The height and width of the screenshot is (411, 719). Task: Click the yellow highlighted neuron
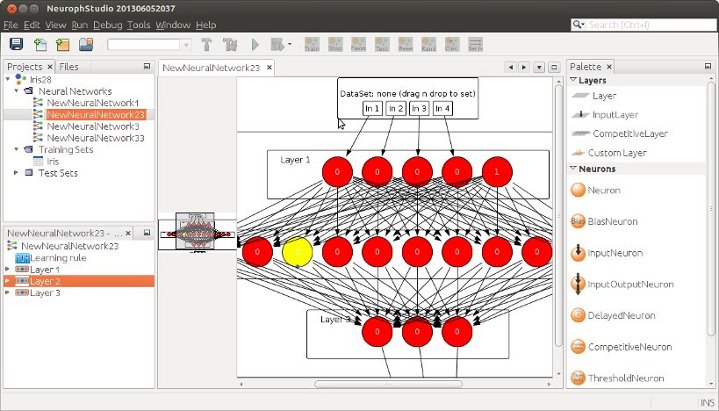(x=297, y=253)
